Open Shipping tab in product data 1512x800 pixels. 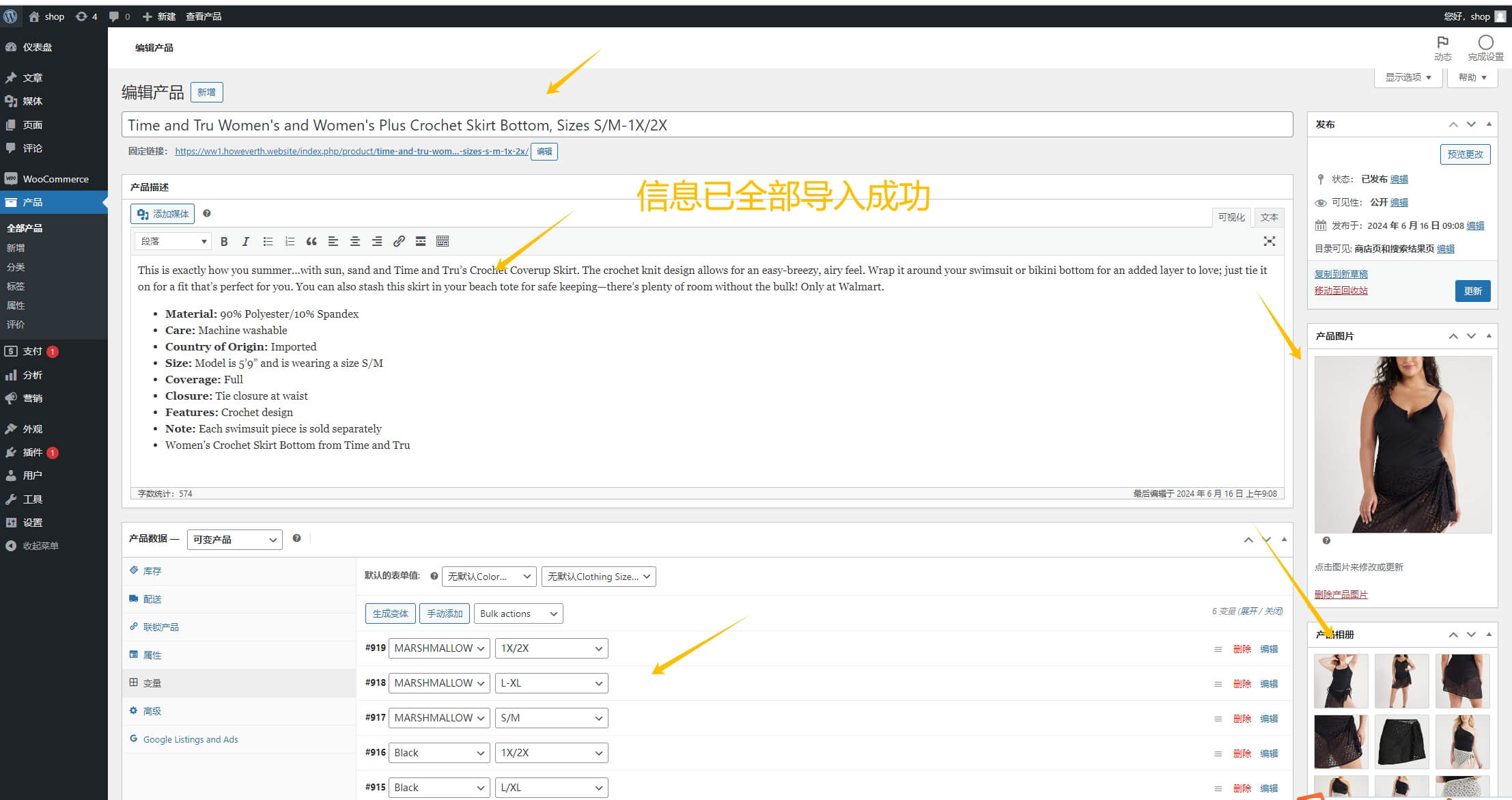pos(239,599)
